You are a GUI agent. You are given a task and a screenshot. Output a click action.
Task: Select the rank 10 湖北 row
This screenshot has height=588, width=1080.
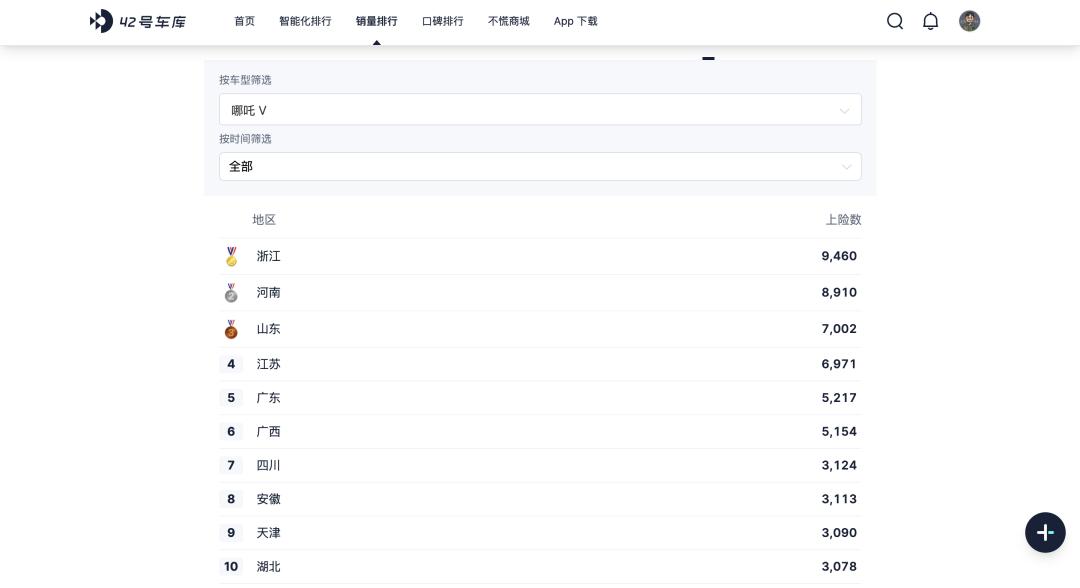(540, 567)
